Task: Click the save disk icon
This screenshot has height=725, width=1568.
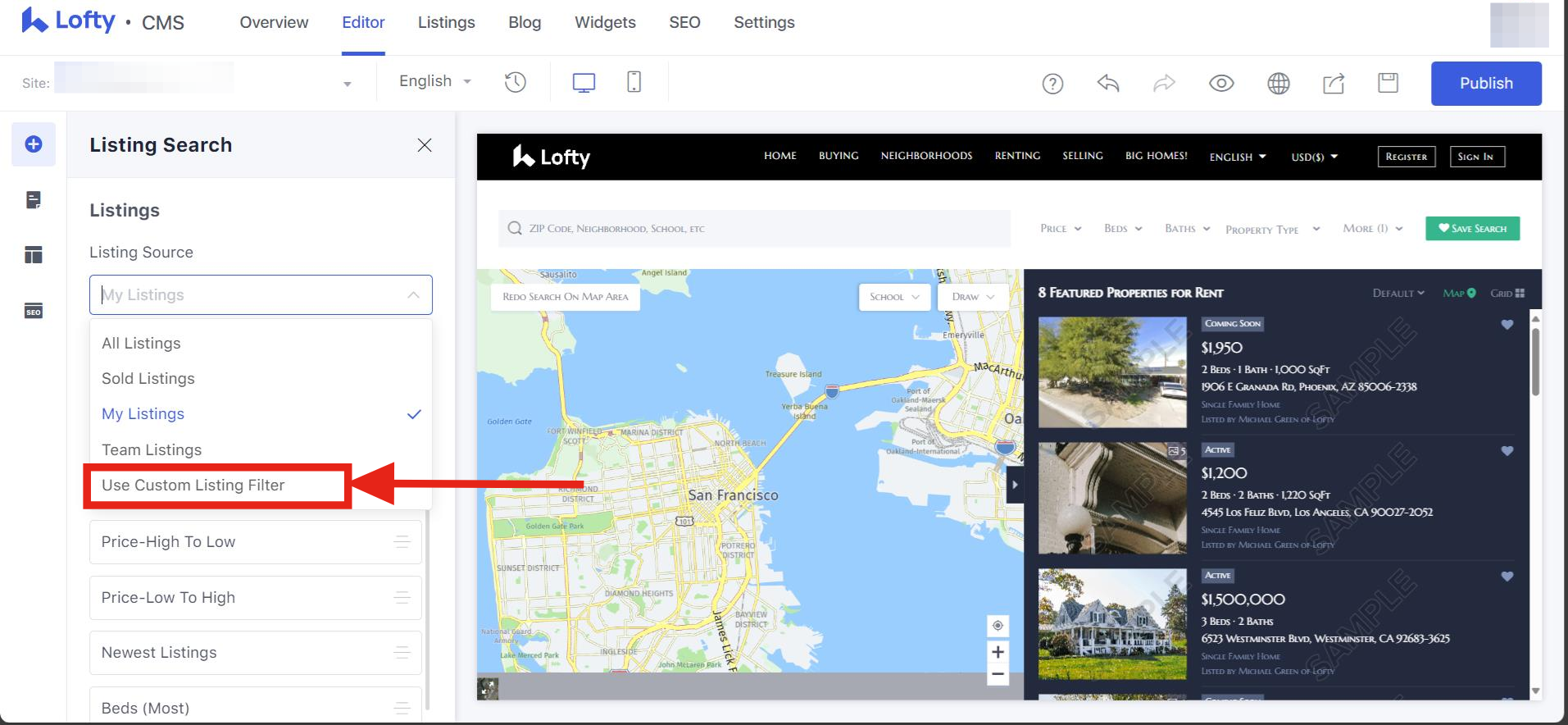Action: coord(1388,83)
